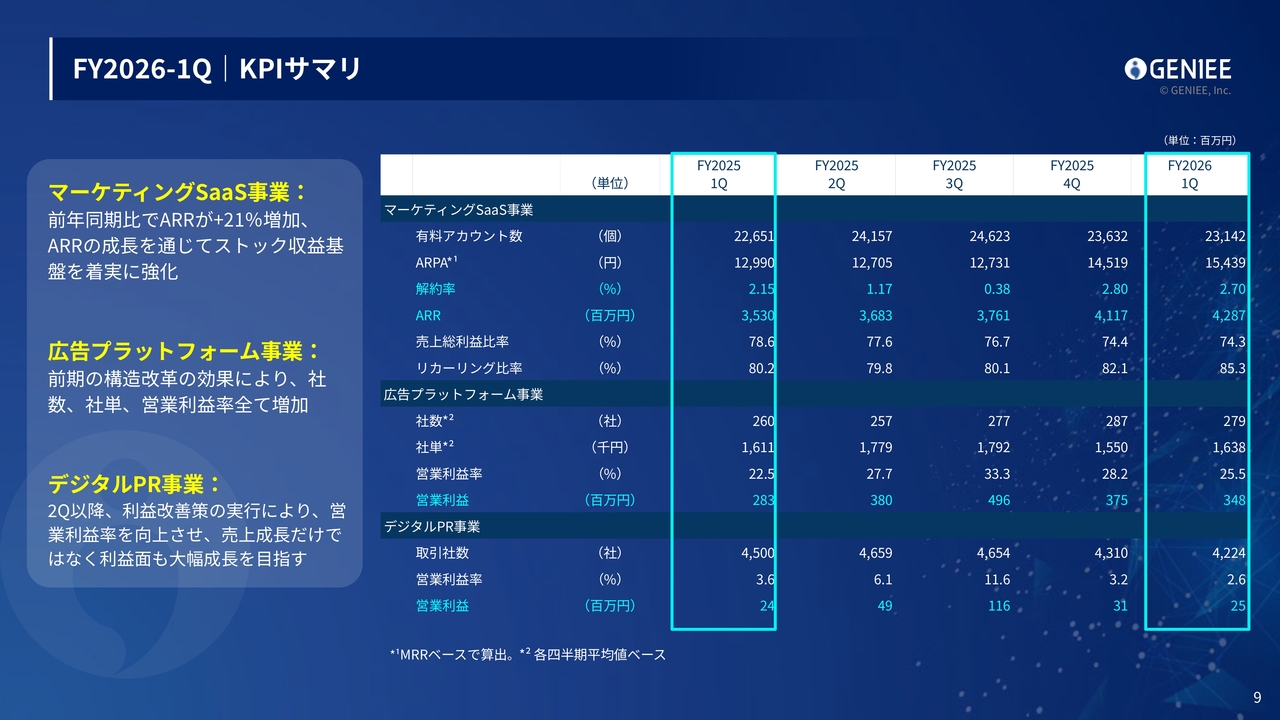Click the FY2026 1Q ARR value 4,287
The image size is (1280, 720).
pyautogui.click(x=1226, y=315)
